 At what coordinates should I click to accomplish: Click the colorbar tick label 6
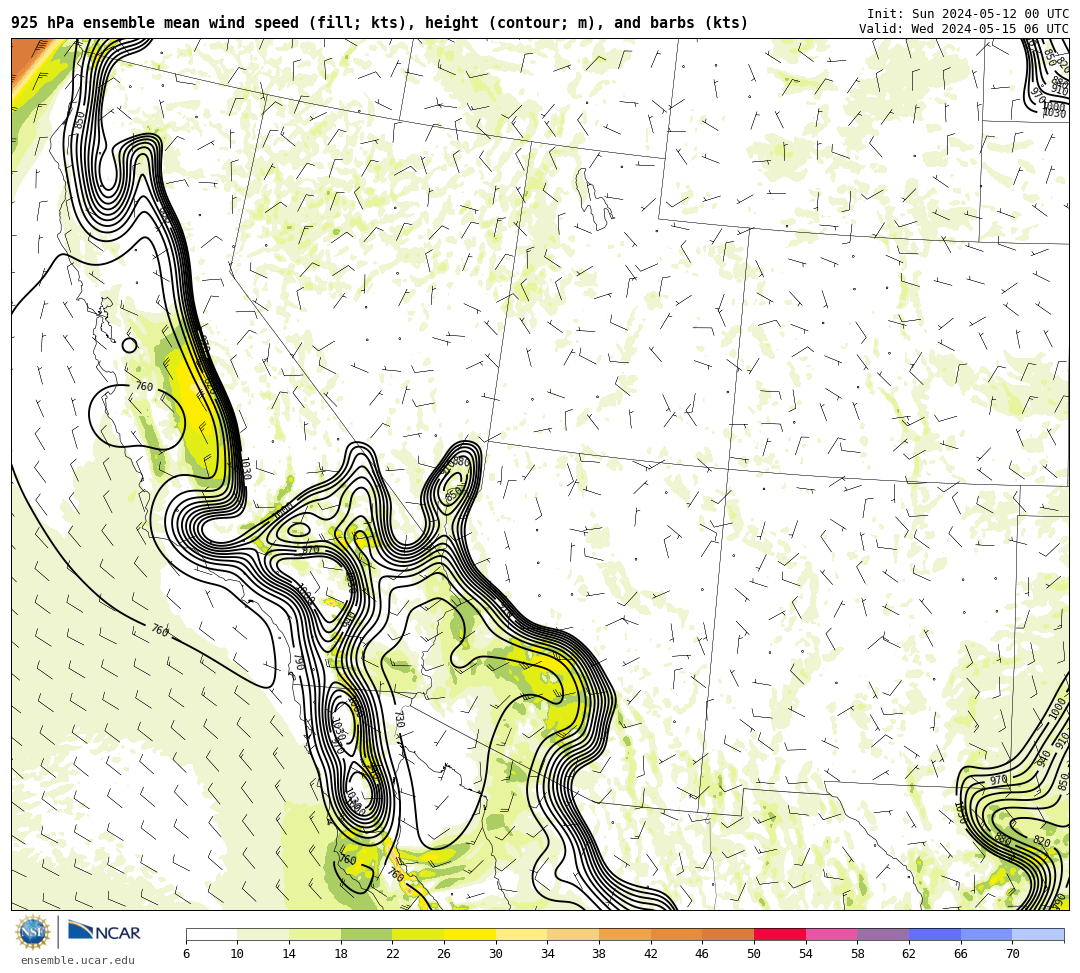[x=186, y=954]
